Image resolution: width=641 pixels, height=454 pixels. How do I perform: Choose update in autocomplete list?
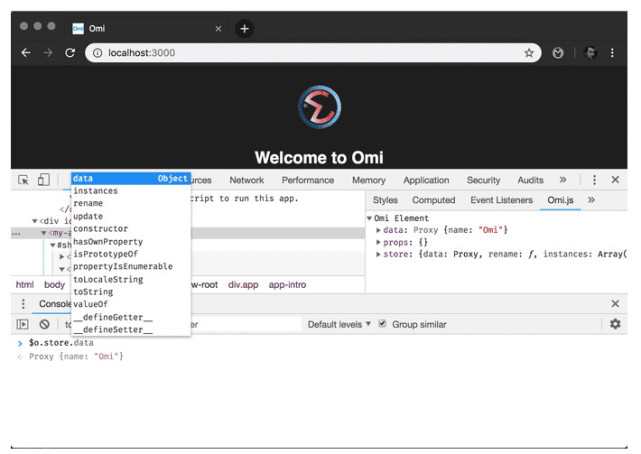click(131, 216)
